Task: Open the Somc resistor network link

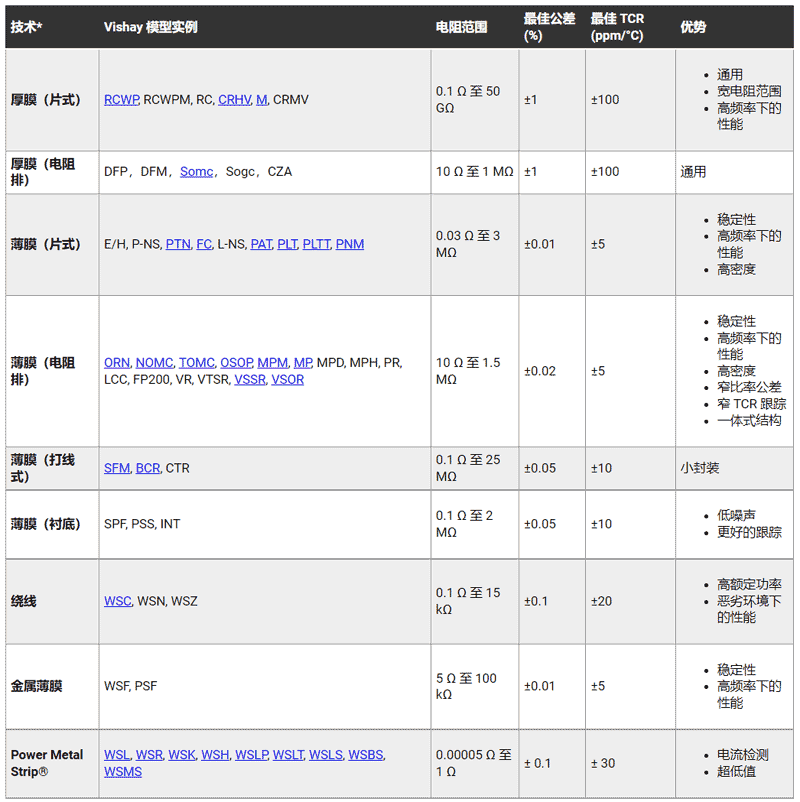Action: [x=196, y=172]
